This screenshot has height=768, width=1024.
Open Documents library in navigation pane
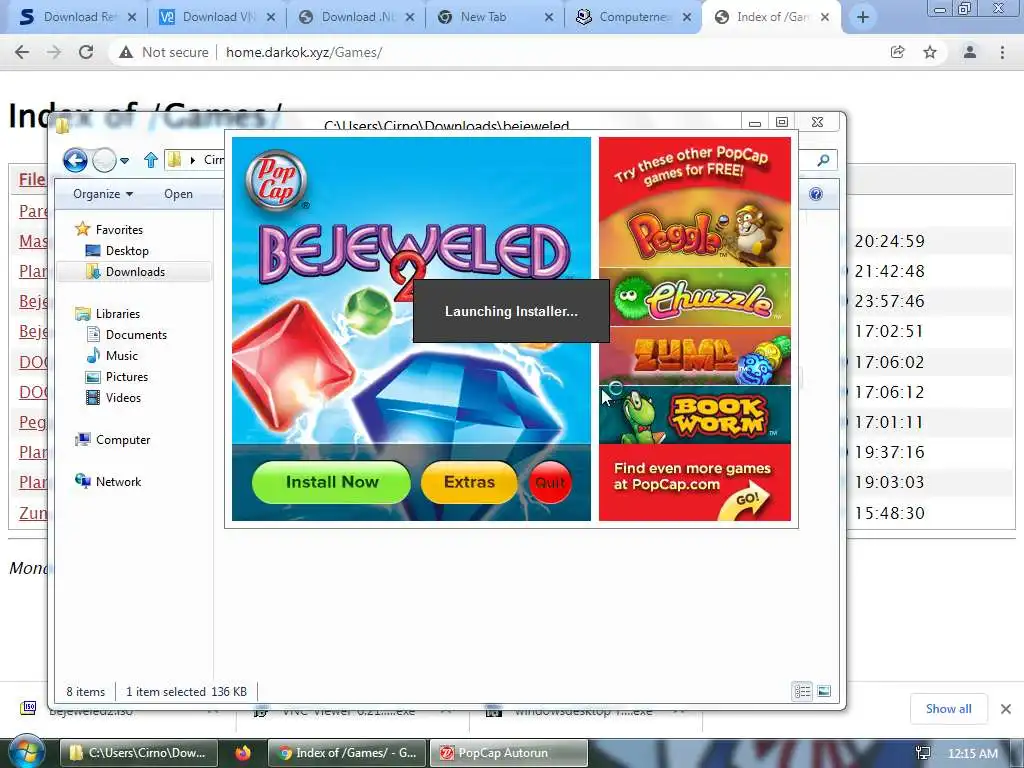pos(136,334)
